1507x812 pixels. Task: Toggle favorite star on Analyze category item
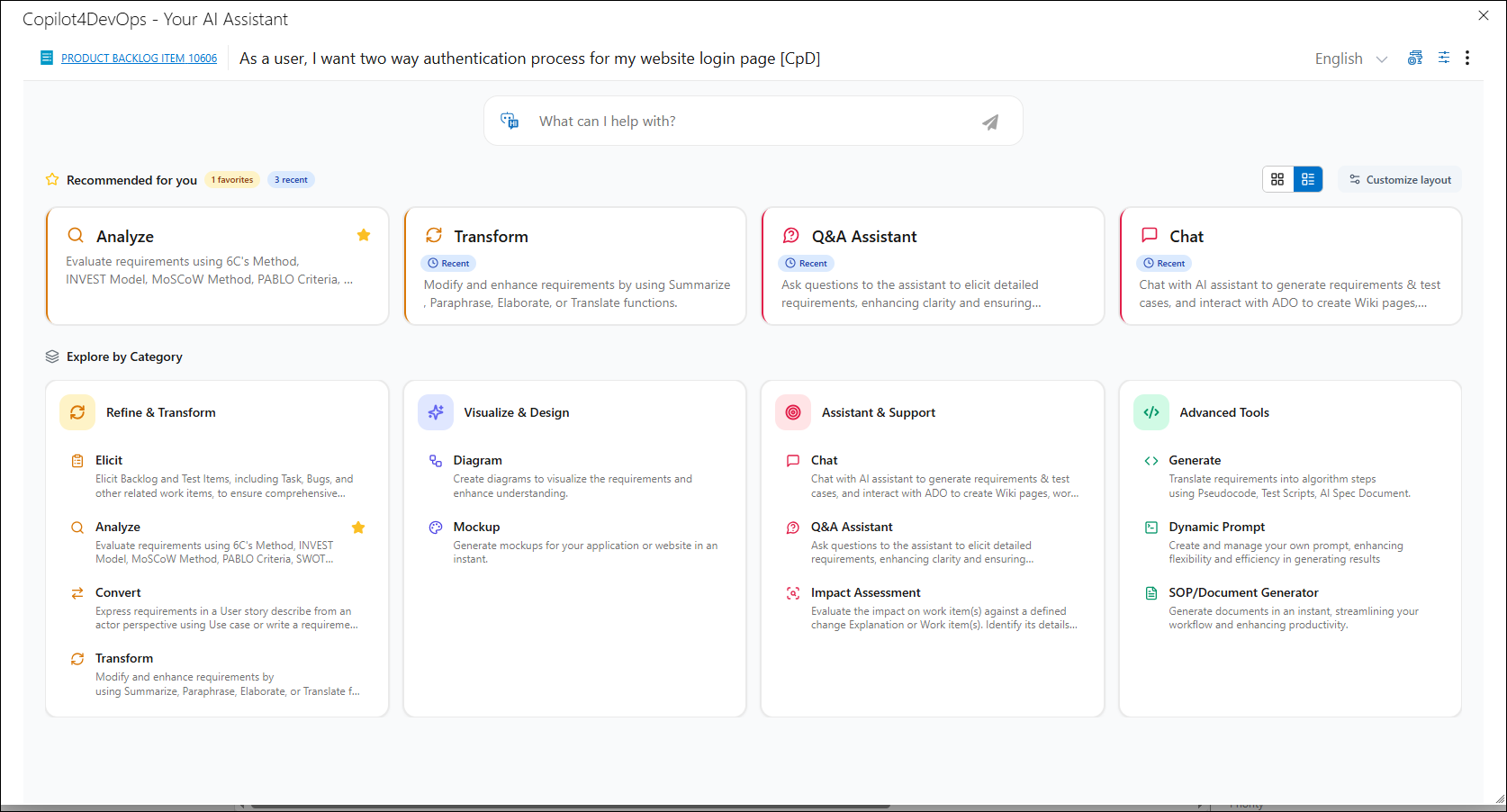pyautogui.click(x=358, y=528)
